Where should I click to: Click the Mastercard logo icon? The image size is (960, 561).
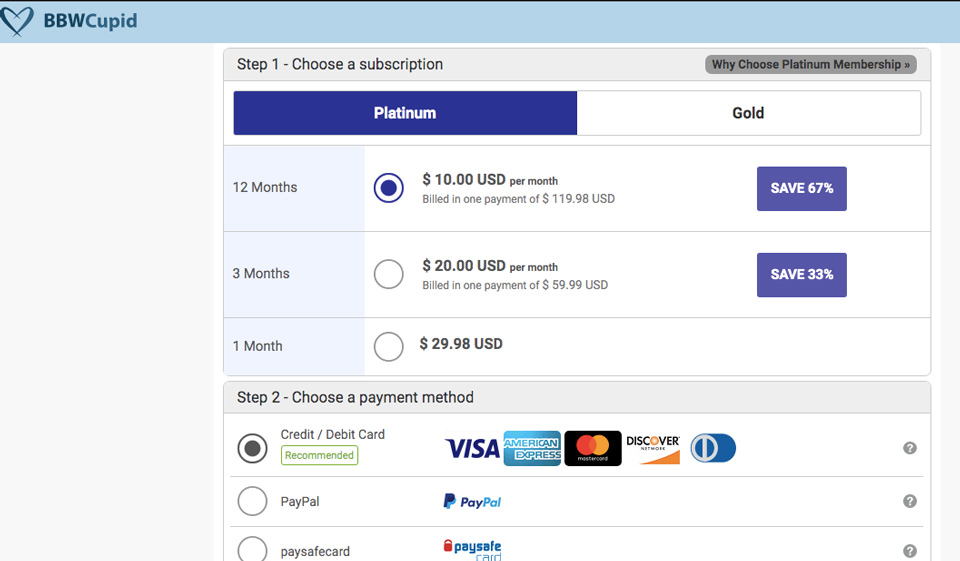pyautogui.click(x=593, y=448)
